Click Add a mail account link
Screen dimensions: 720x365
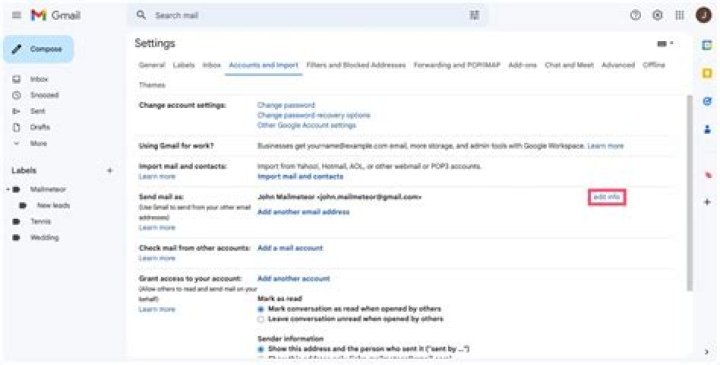[290, 248]
